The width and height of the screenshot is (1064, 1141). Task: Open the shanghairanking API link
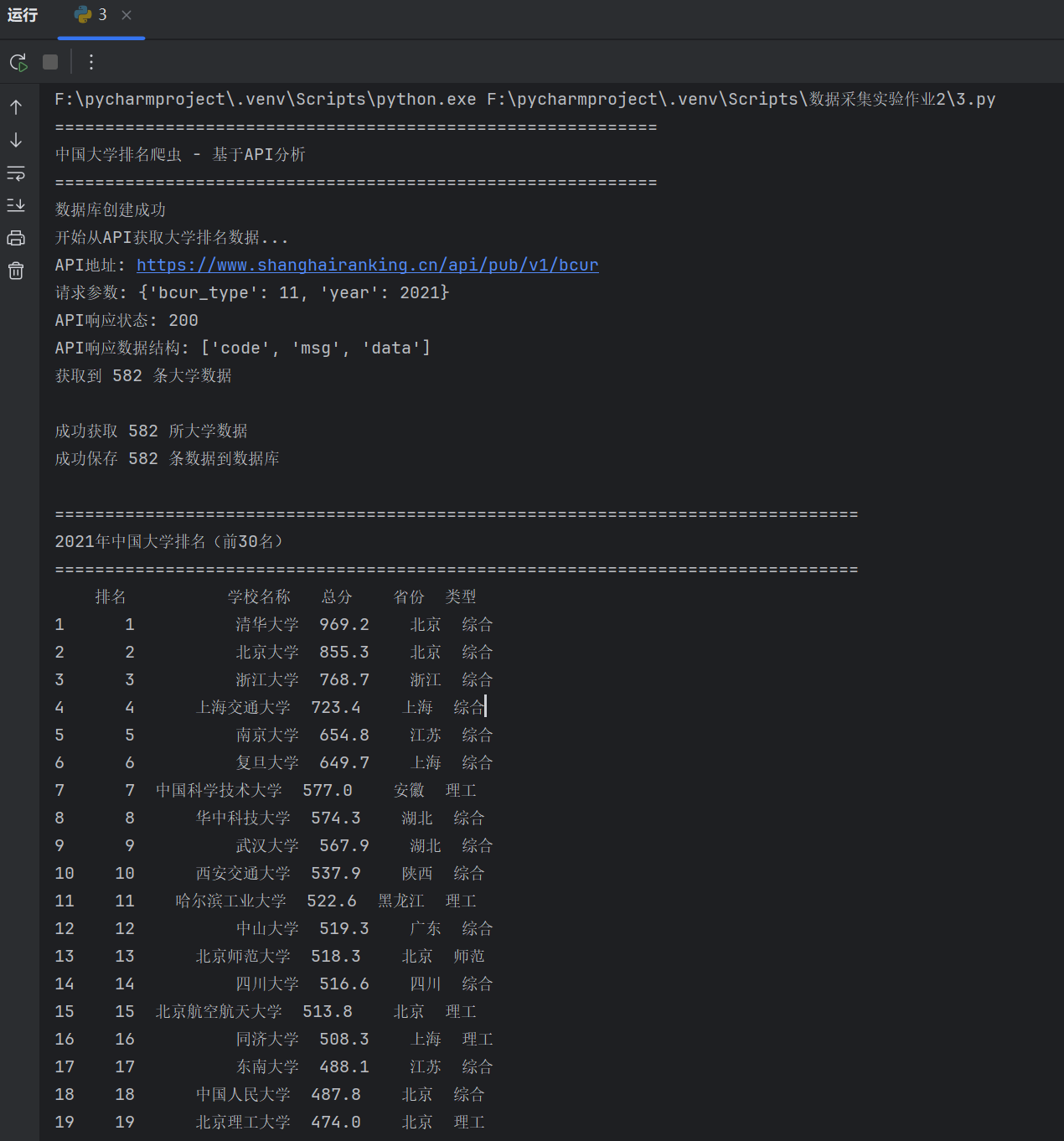pyautogui.click(x=367, y=266)
